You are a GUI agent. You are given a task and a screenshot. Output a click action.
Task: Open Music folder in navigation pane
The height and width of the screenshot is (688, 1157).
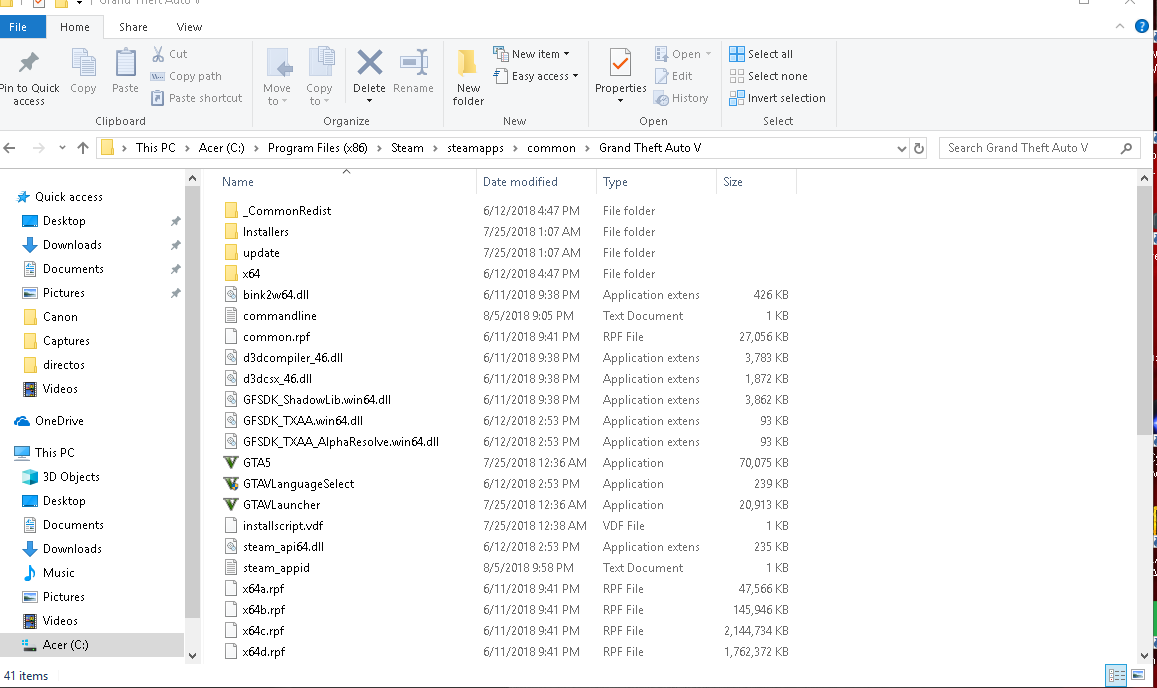tap(58, 573)
